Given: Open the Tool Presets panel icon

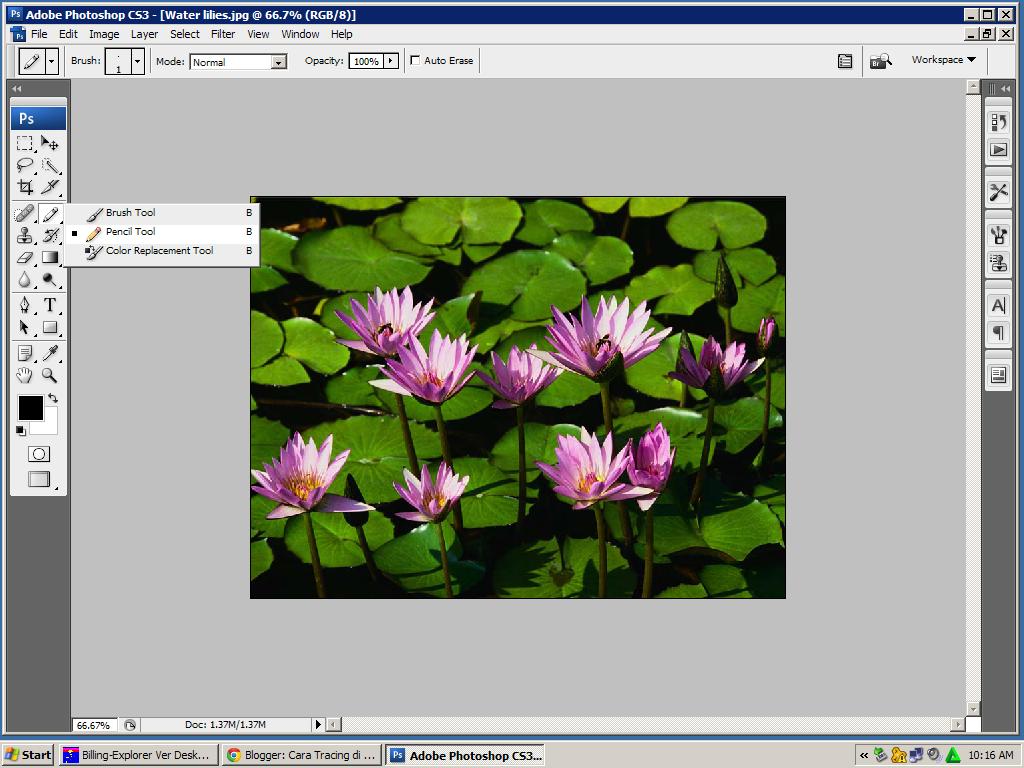Looking at the screenshot, I should (x=999, y=192).
